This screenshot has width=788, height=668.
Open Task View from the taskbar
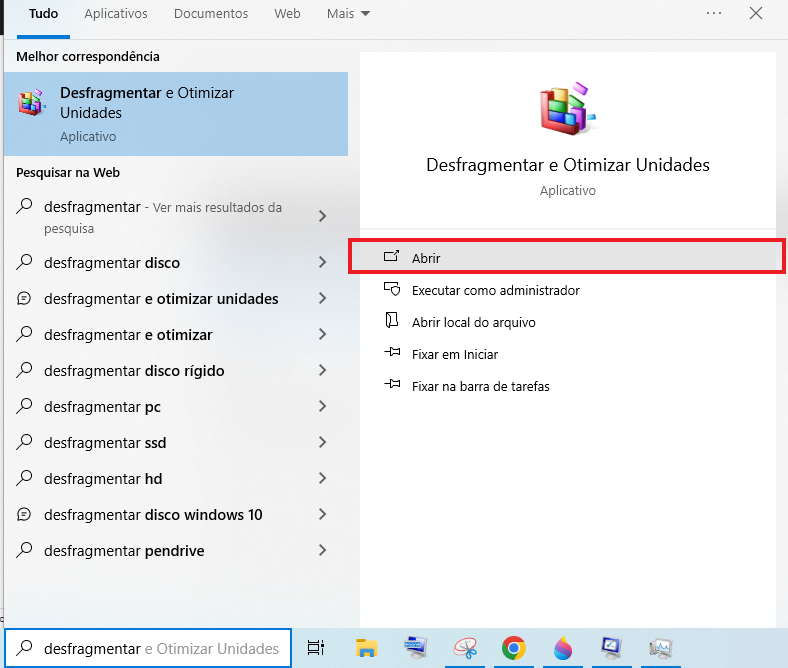[x=316, y=648]
